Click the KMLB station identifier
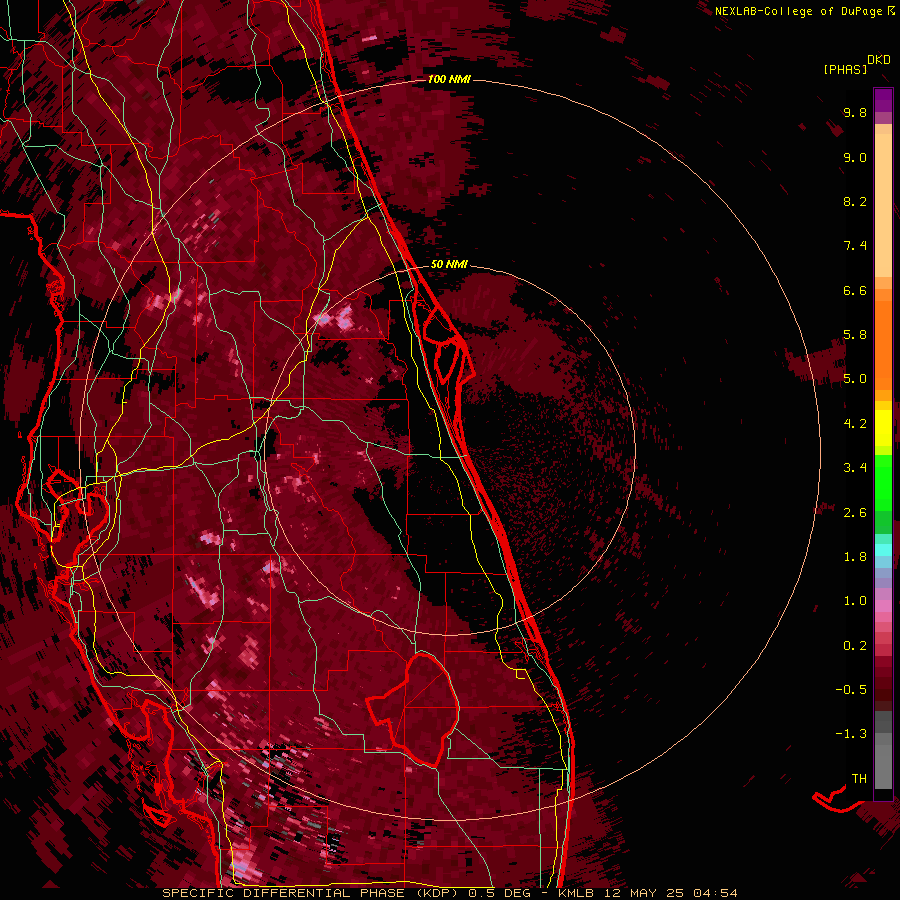 (x=575, y=893)
